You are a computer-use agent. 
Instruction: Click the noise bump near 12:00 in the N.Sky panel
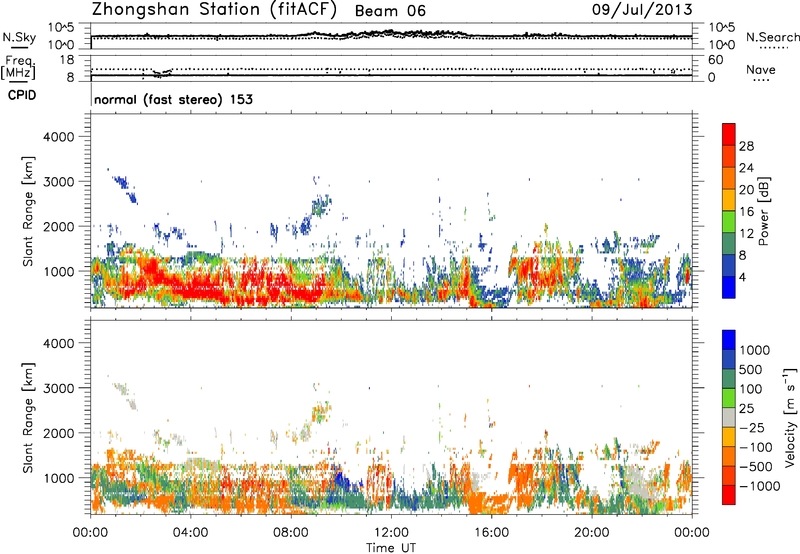391,33
